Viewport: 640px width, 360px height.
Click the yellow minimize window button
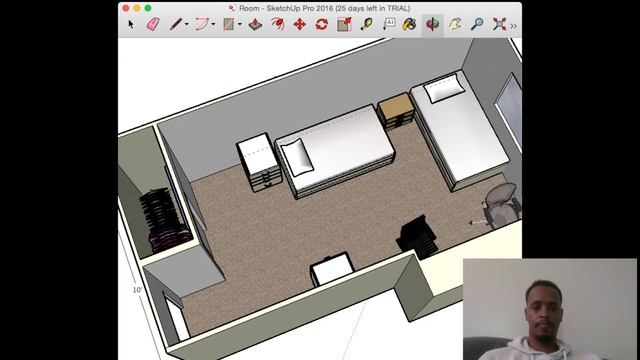pos(137,8)
